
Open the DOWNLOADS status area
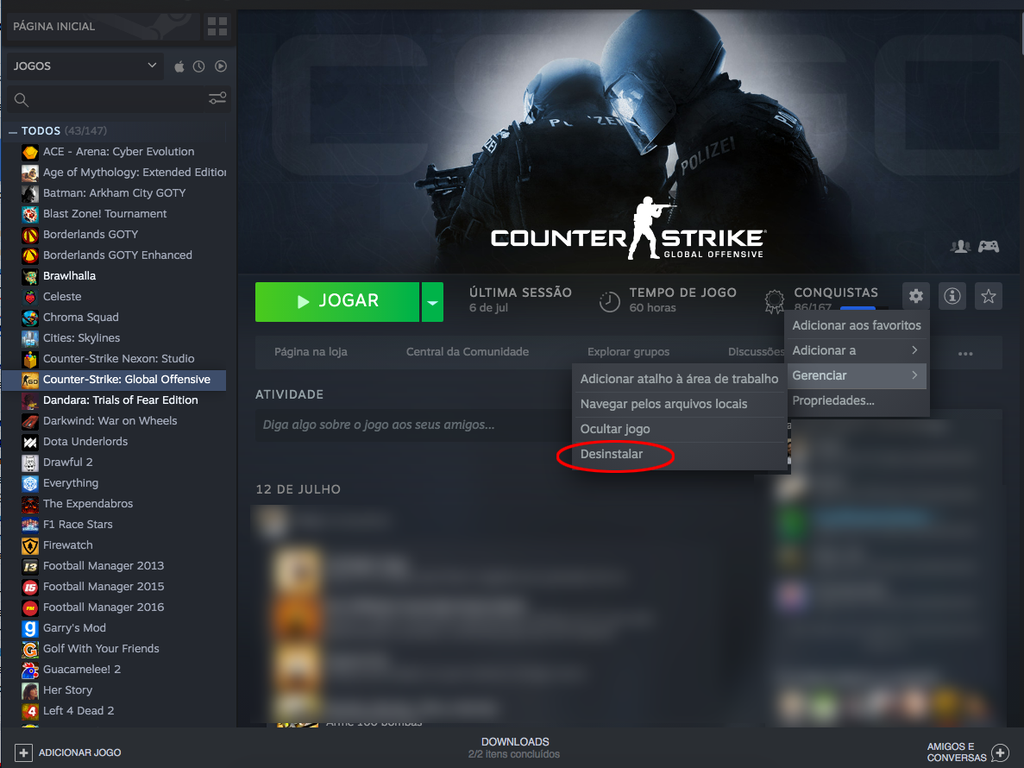515,748
